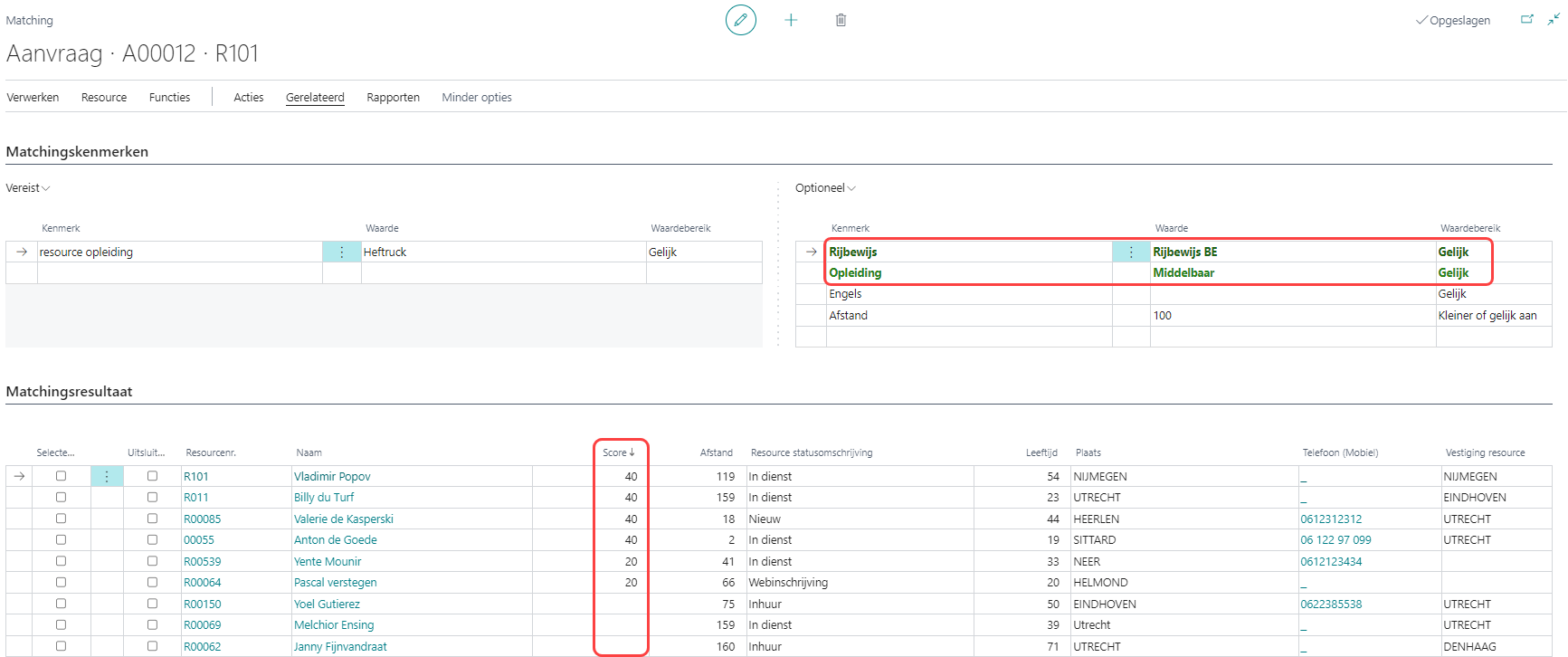The width and height of the screenshot is (1568, 657).
Task: Click the trash delete icon
Action: click(841, 20)
